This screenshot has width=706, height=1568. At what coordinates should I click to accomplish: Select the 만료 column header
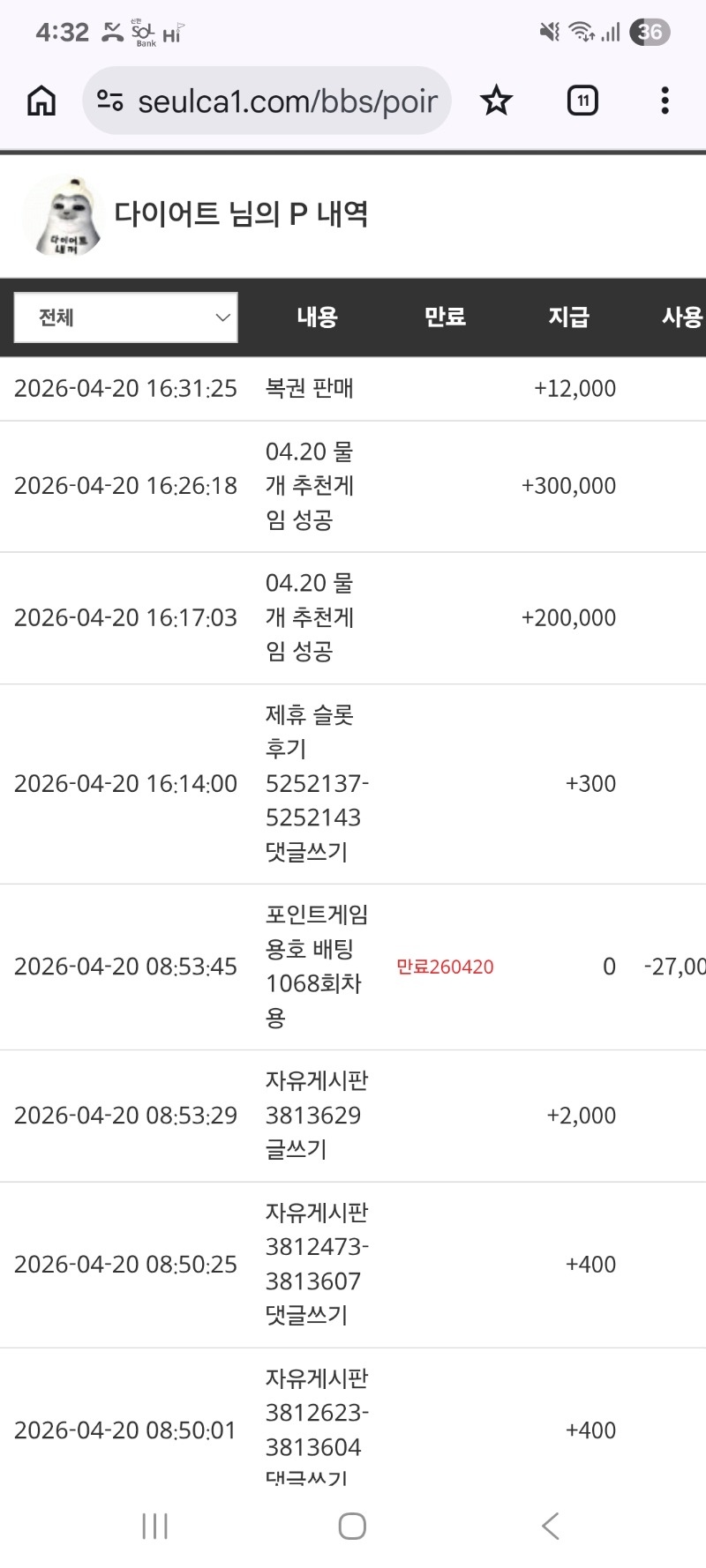click(445, 317)
